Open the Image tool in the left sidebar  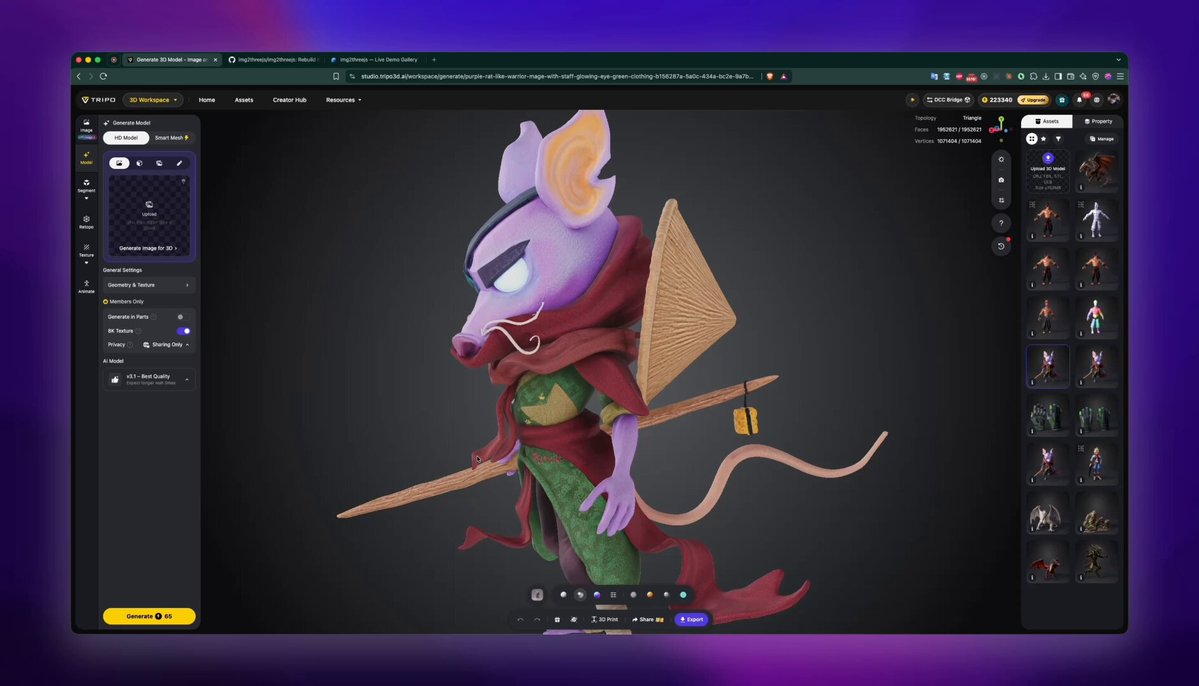click(86, 126)
